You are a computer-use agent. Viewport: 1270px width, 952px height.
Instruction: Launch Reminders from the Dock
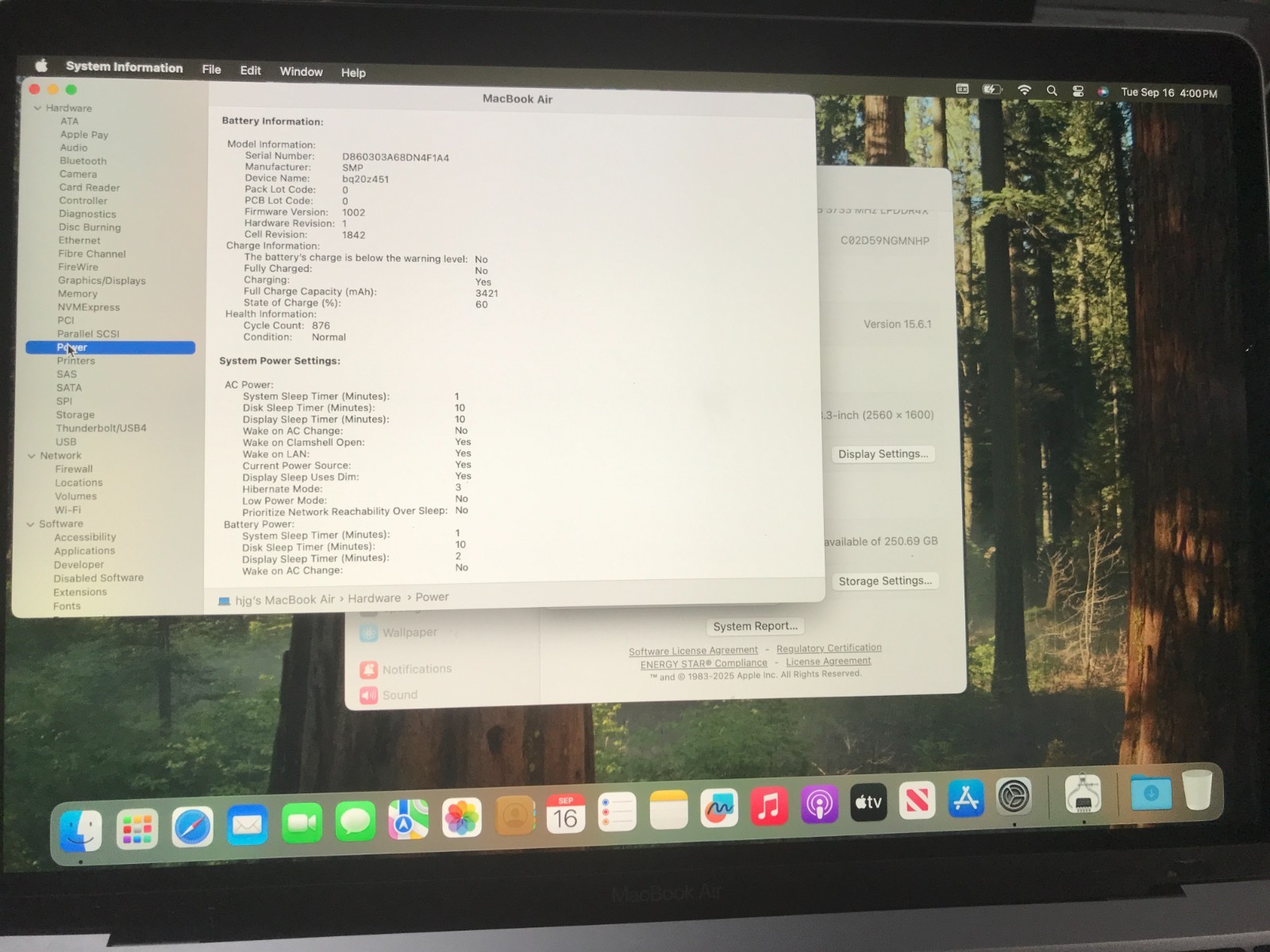618,812
